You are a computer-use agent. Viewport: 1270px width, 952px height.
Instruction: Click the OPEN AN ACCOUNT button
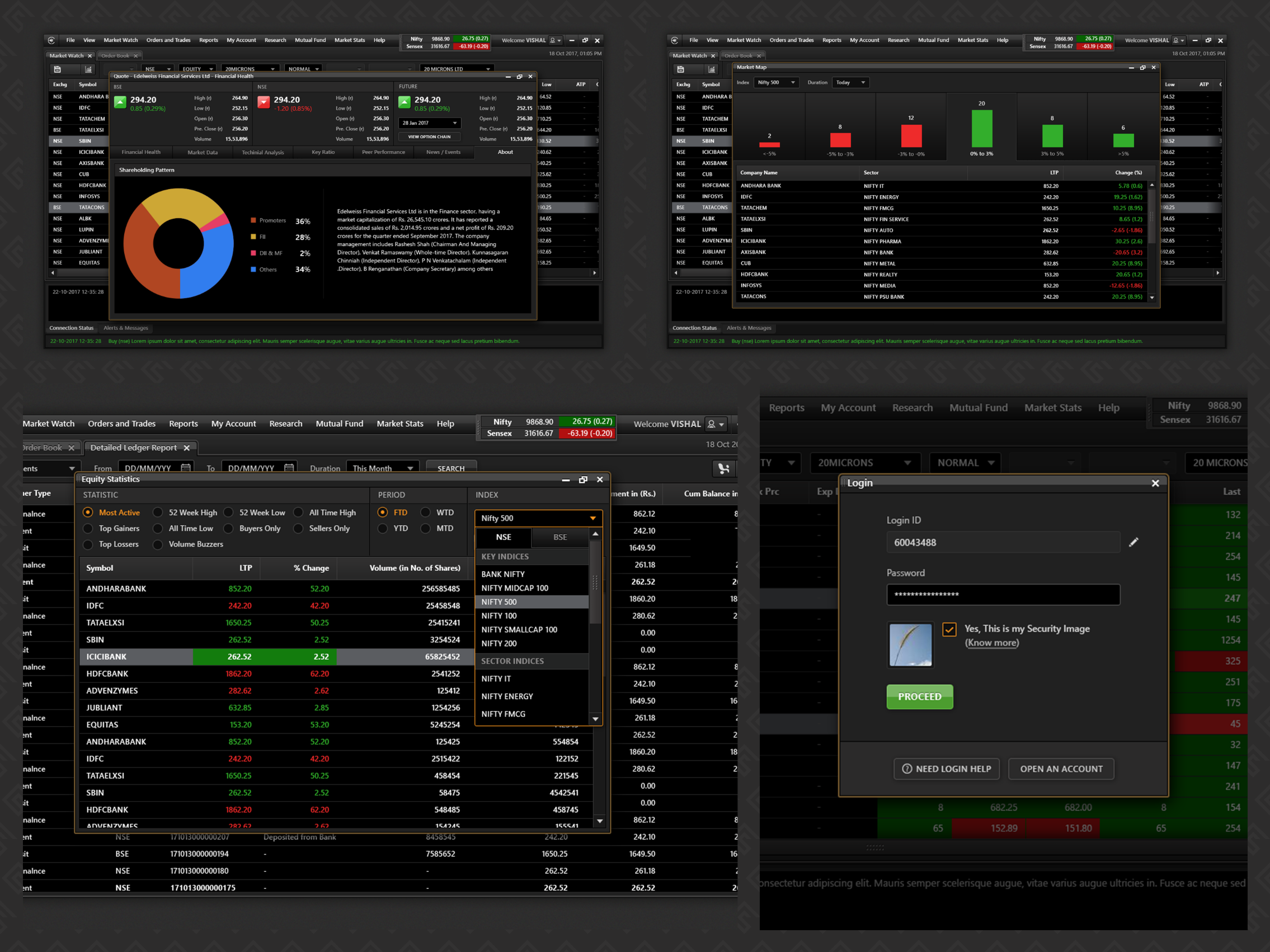(x=1061, y=769)
